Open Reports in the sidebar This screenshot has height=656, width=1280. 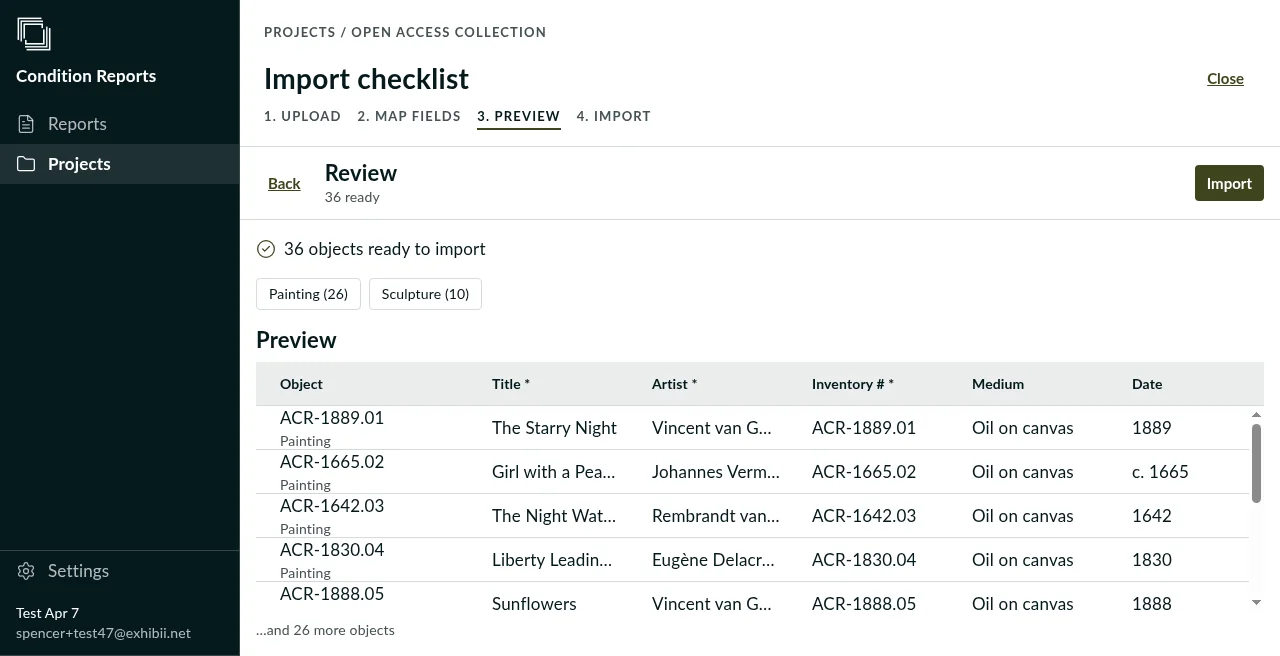(x=120, y=124)
